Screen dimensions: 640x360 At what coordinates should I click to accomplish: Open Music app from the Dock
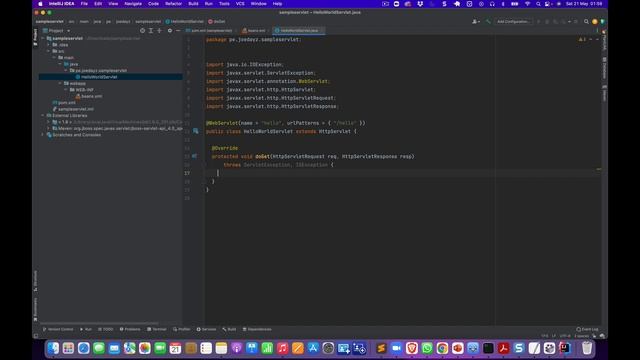[282, 348]
